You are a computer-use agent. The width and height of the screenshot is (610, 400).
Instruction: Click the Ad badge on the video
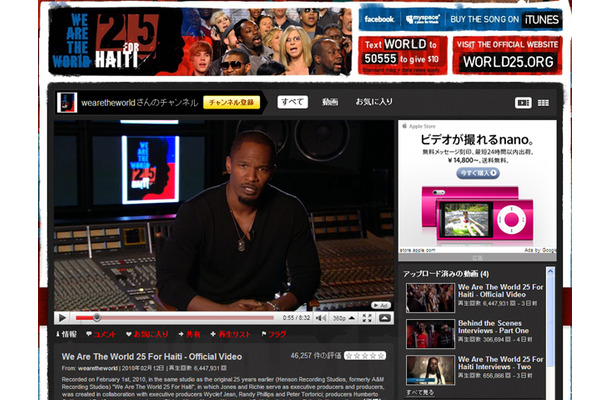coord(380,305)
